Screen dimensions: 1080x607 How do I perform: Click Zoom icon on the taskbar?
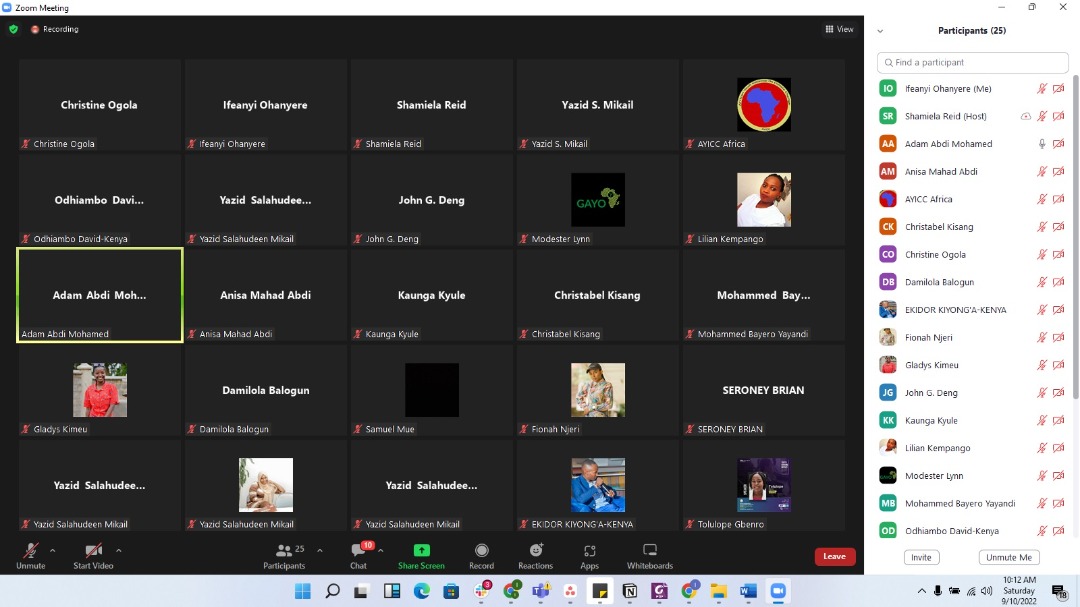(x=778, y=590)
